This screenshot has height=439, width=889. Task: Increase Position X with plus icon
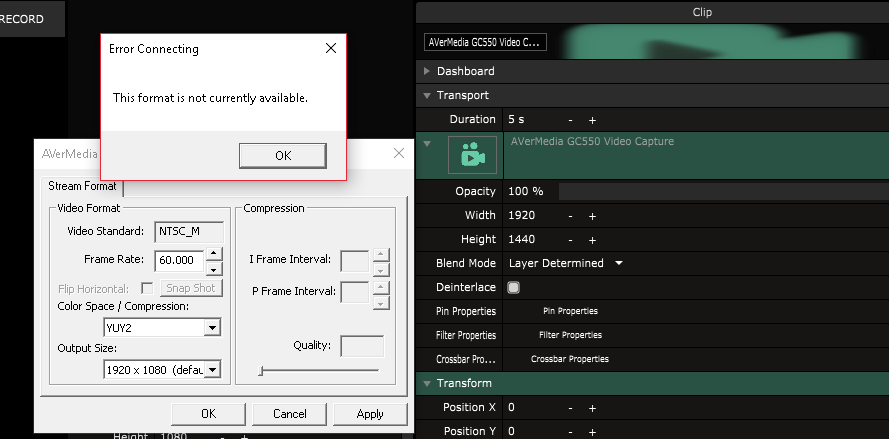pos(592,408)
